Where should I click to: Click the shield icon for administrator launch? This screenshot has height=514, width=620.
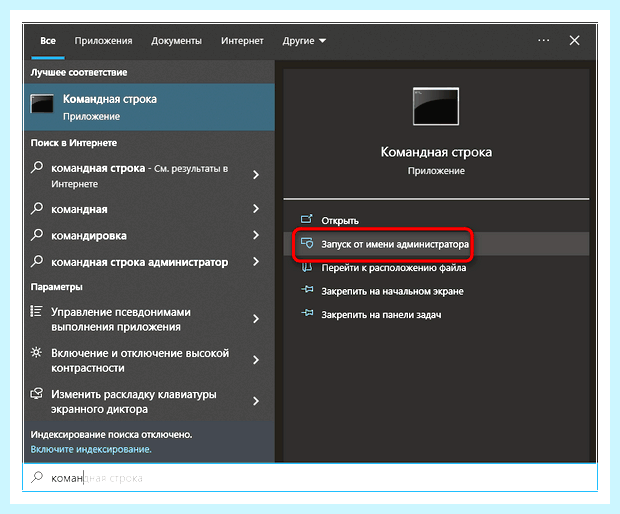click(x=307, y=243)
